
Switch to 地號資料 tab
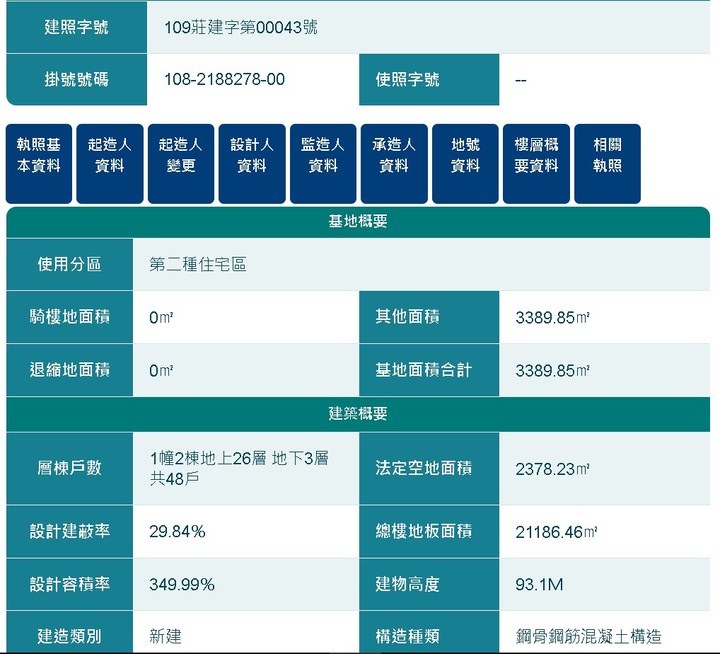[x=465, y=164]
